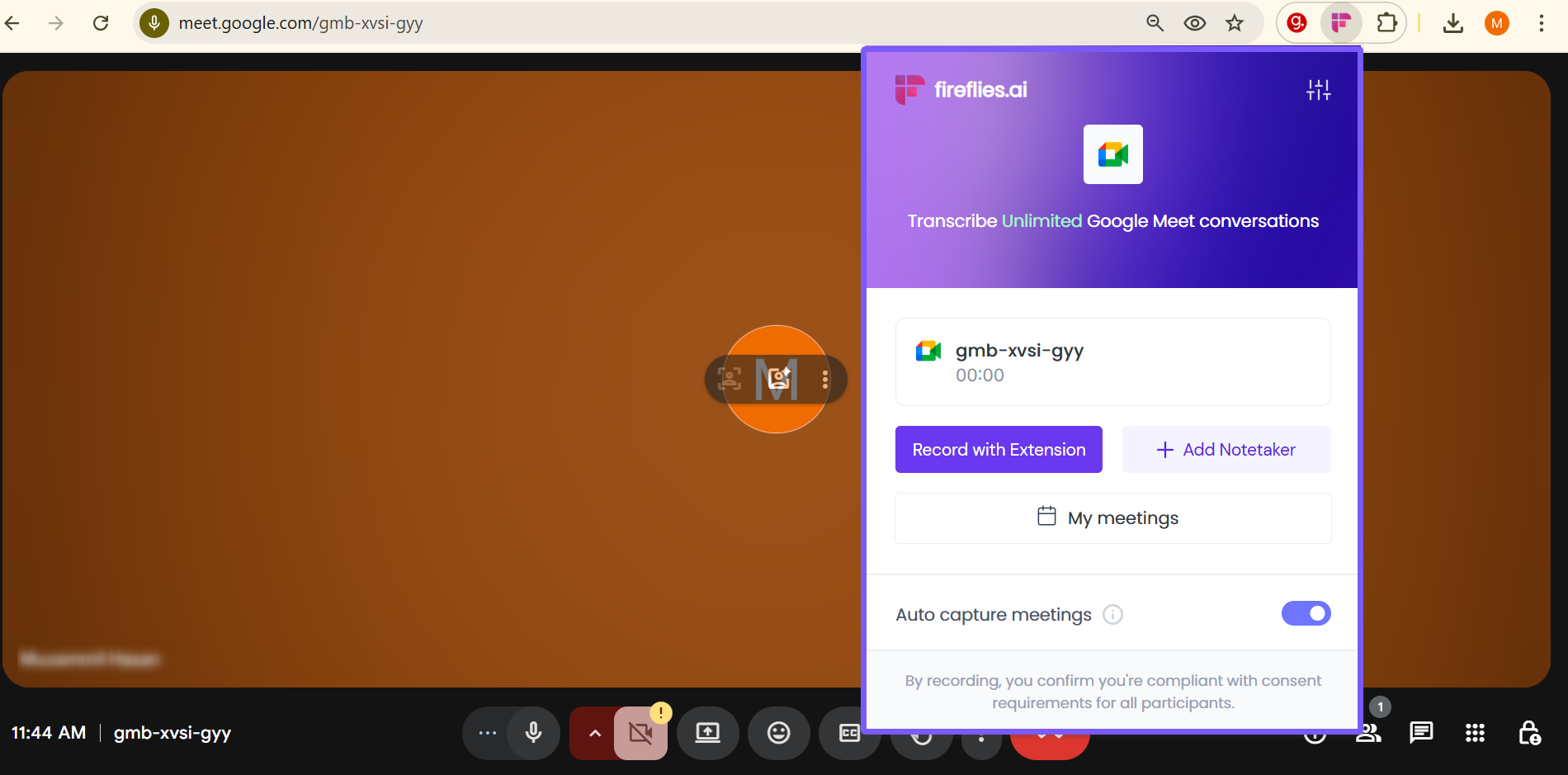Turn on captions with CC button

[849, 733]
